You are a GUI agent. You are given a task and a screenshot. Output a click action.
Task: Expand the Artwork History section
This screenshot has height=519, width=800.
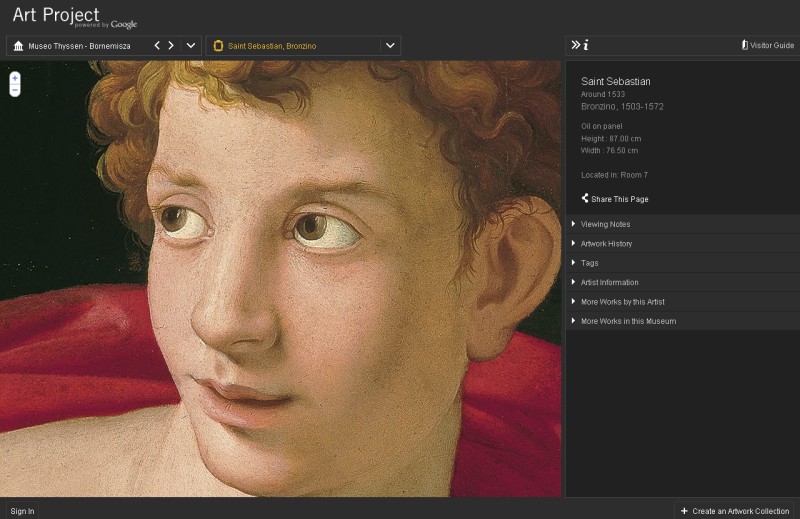[x=606, y=244]
